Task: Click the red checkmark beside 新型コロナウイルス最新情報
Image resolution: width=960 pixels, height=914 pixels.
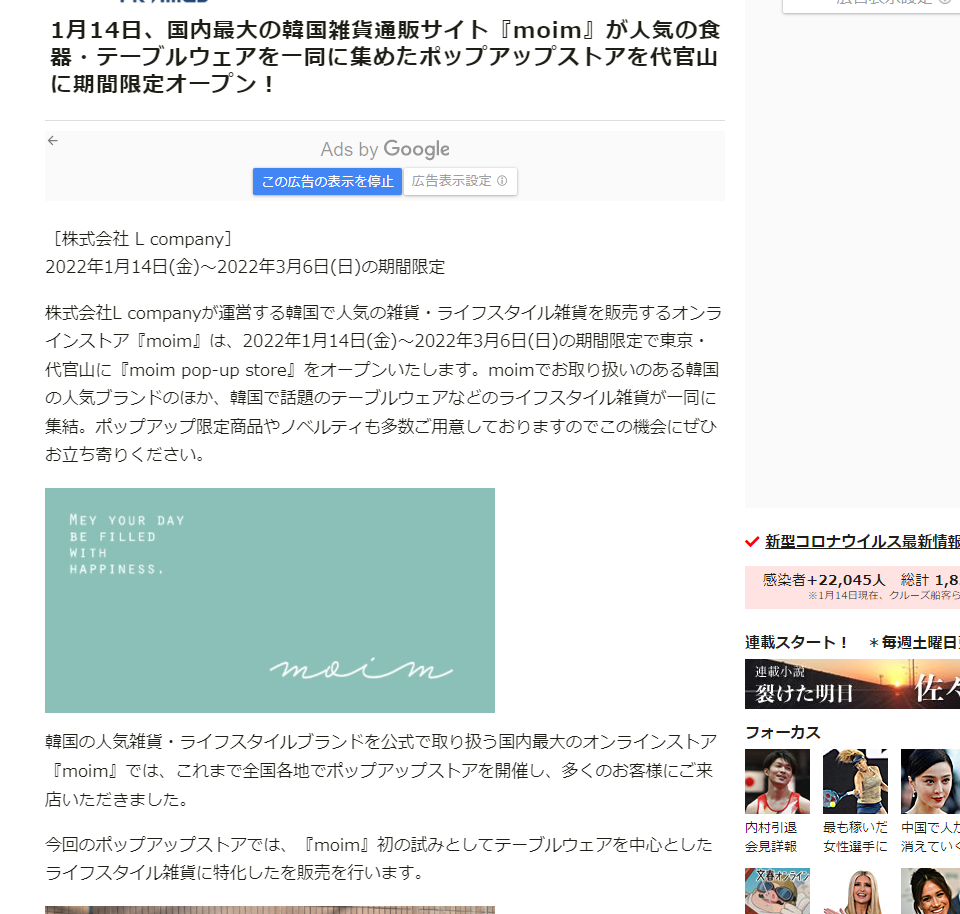Action: 752,542
